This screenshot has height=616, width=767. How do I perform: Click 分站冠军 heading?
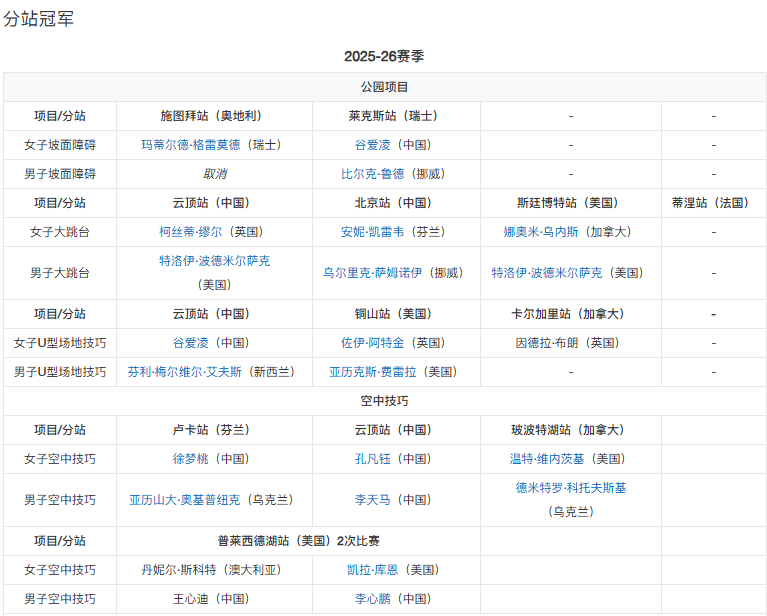pos(38,19)
